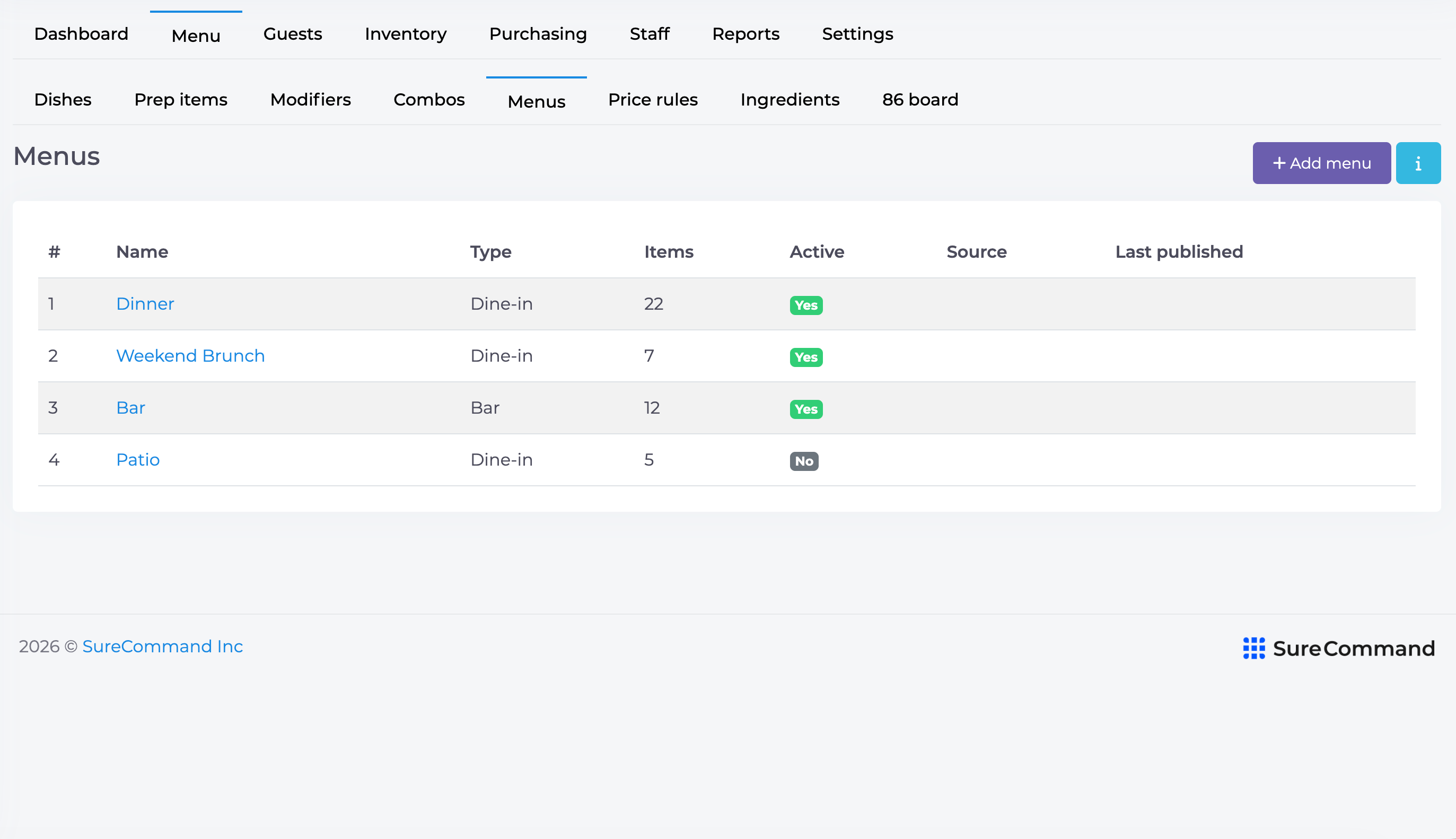
Task: Select the Menus sub-tab
Action: tap(536, 101)
